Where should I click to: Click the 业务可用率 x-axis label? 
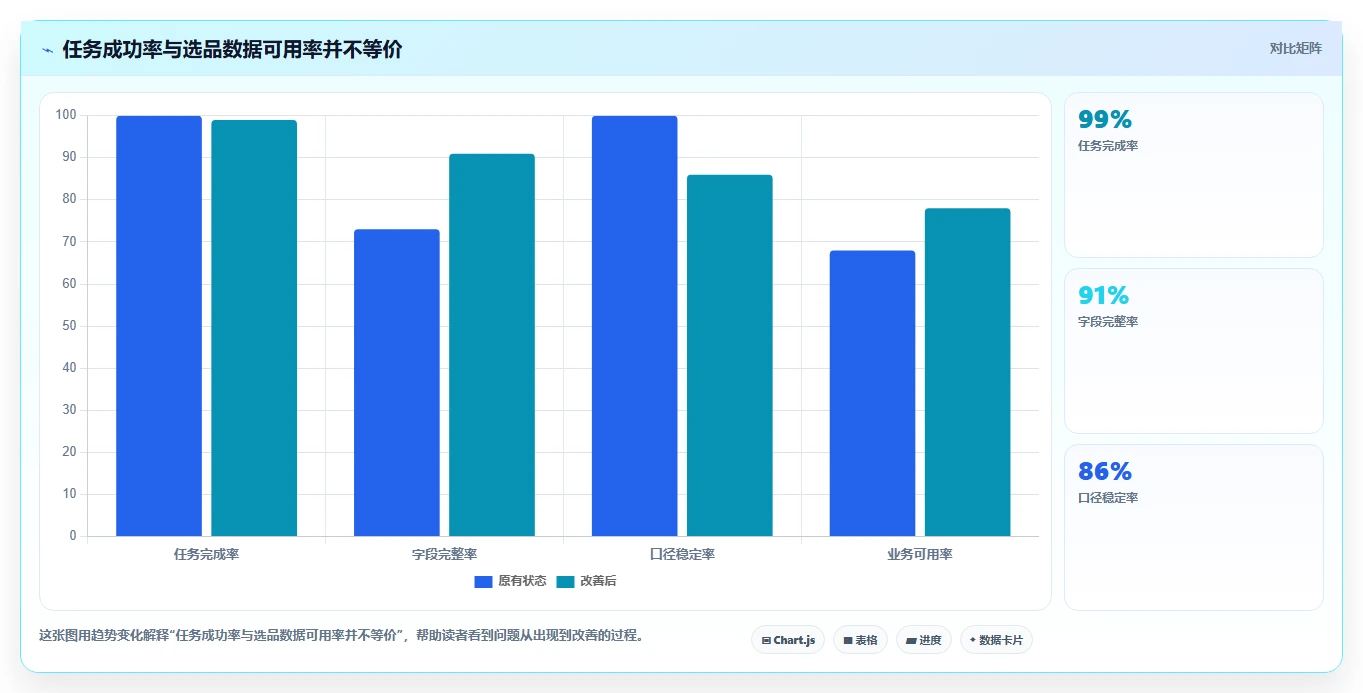(920, 554)
